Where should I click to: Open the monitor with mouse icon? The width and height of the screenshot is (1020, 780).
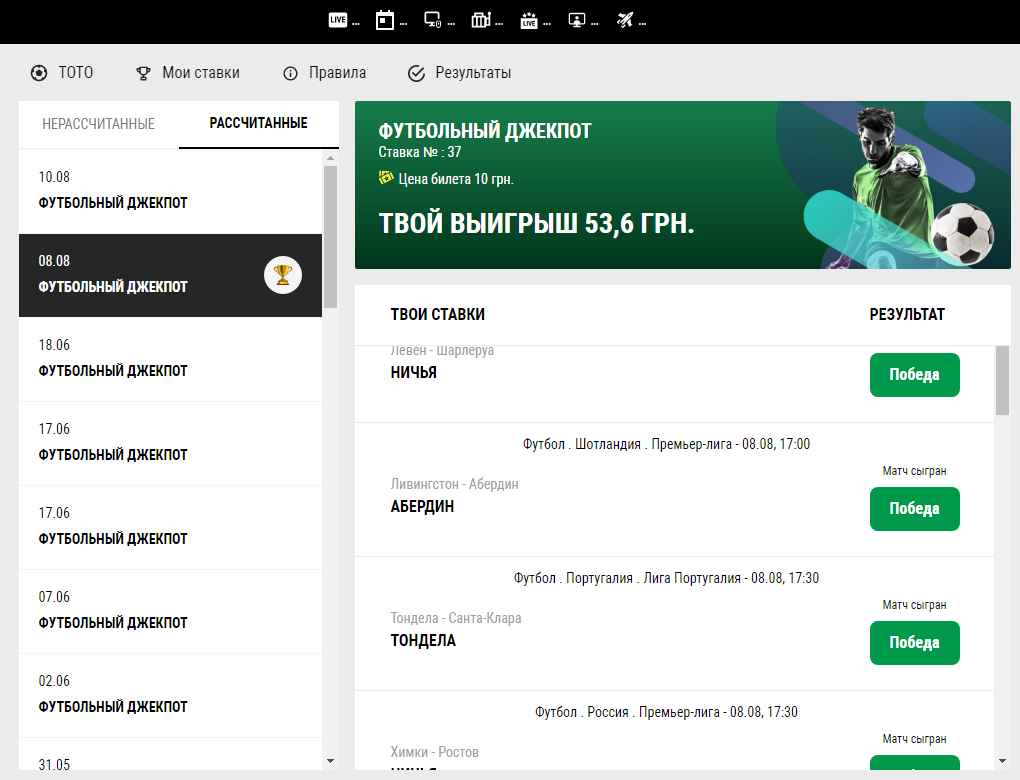(433, 20)
